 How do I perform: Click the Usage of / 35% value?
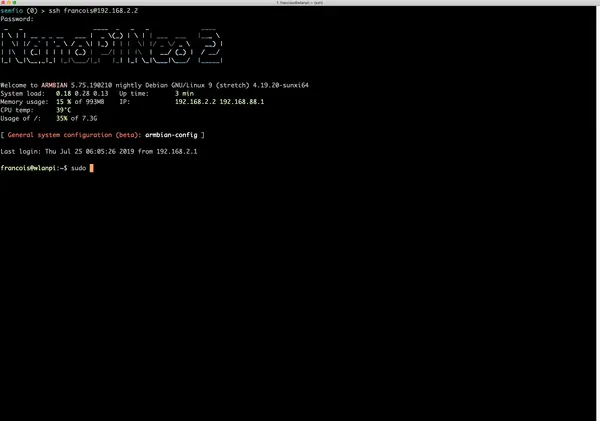(62, 118)
